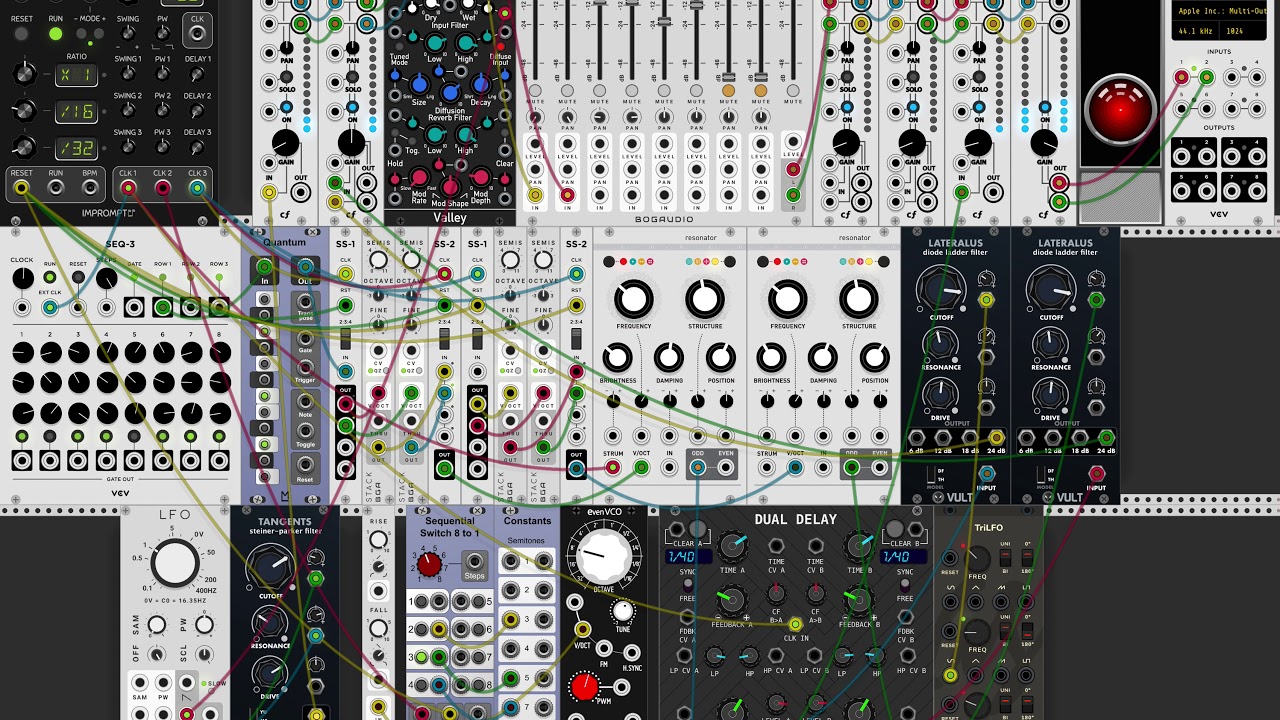Click the CLOCK knob on SEQ-3
Viewport: 1280px width, 720px height.
tap(22, 280)
